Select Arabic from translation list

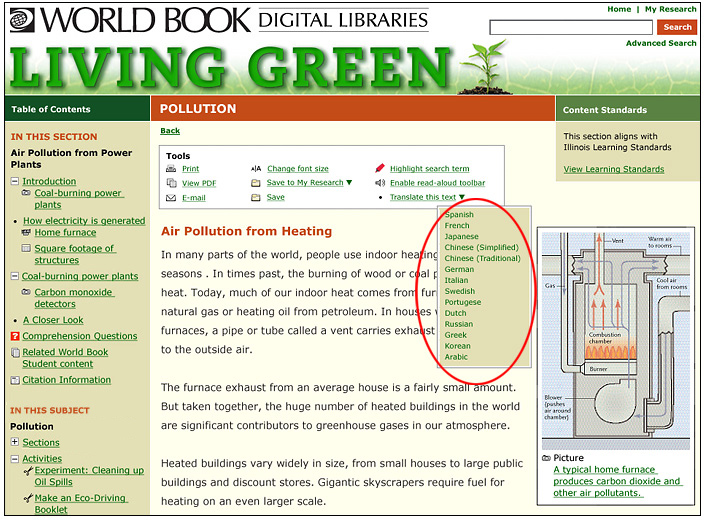pos(456,357)
